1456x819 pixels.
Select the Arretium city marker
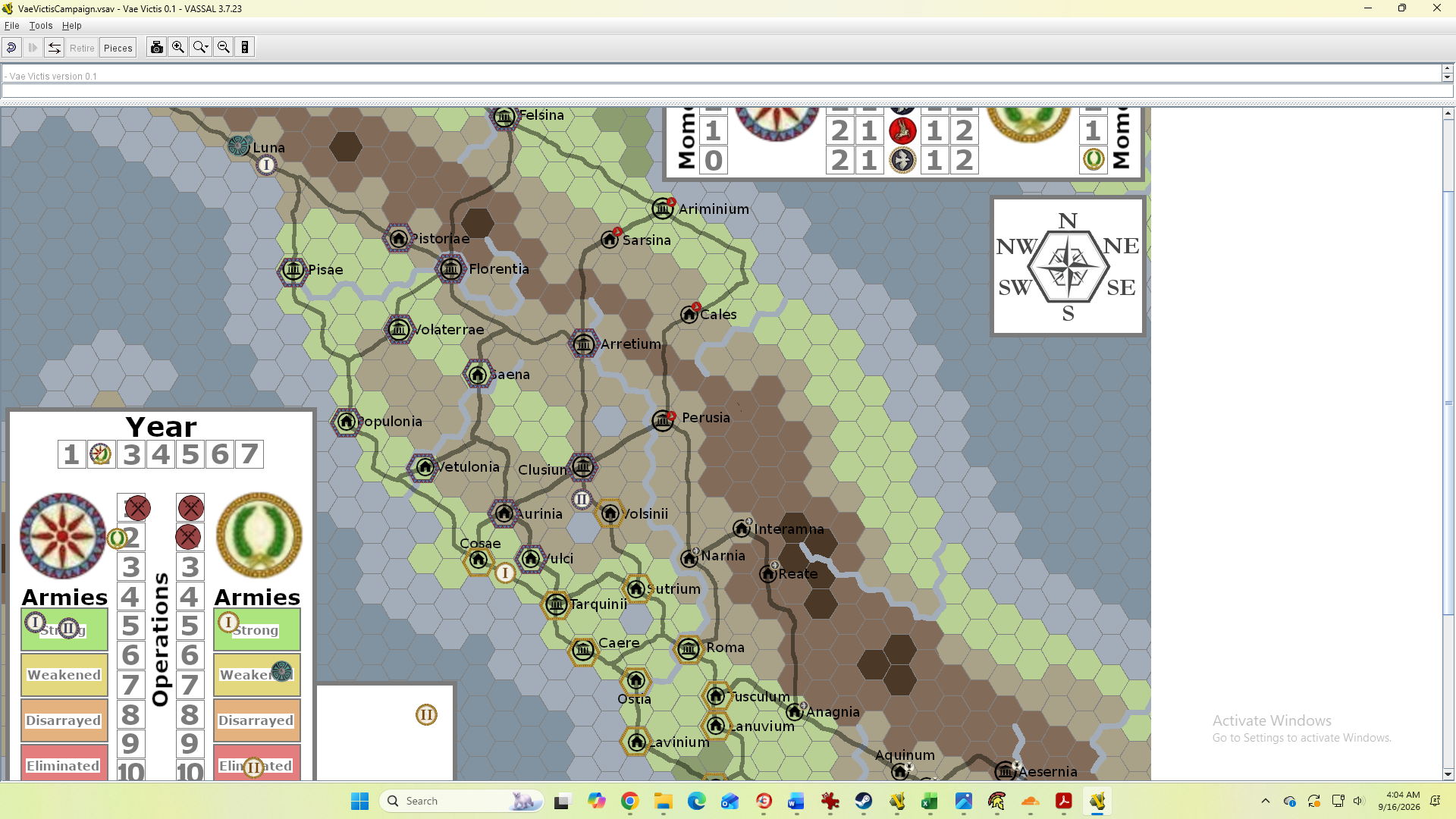point(583,344)
